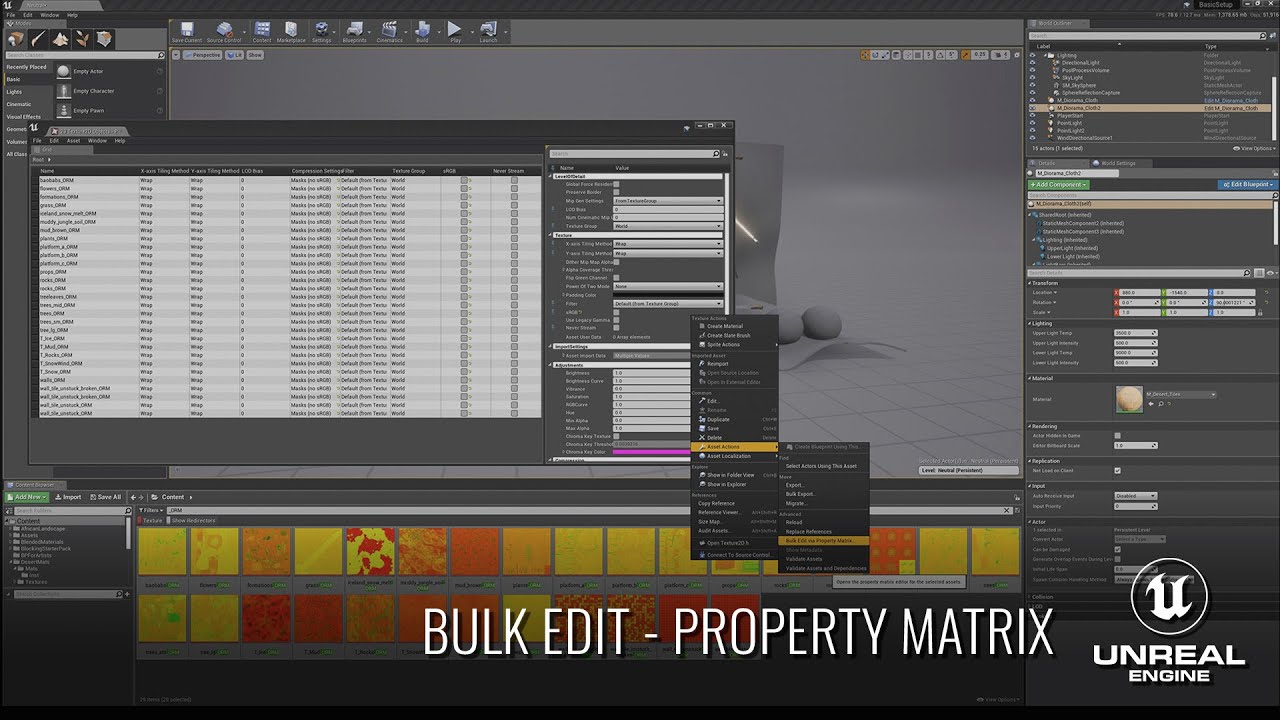The image size is (1280, 720).
Task: Open Mip Gen Settings dropdown
Action: pyautogui.click(x=668, y=201)
